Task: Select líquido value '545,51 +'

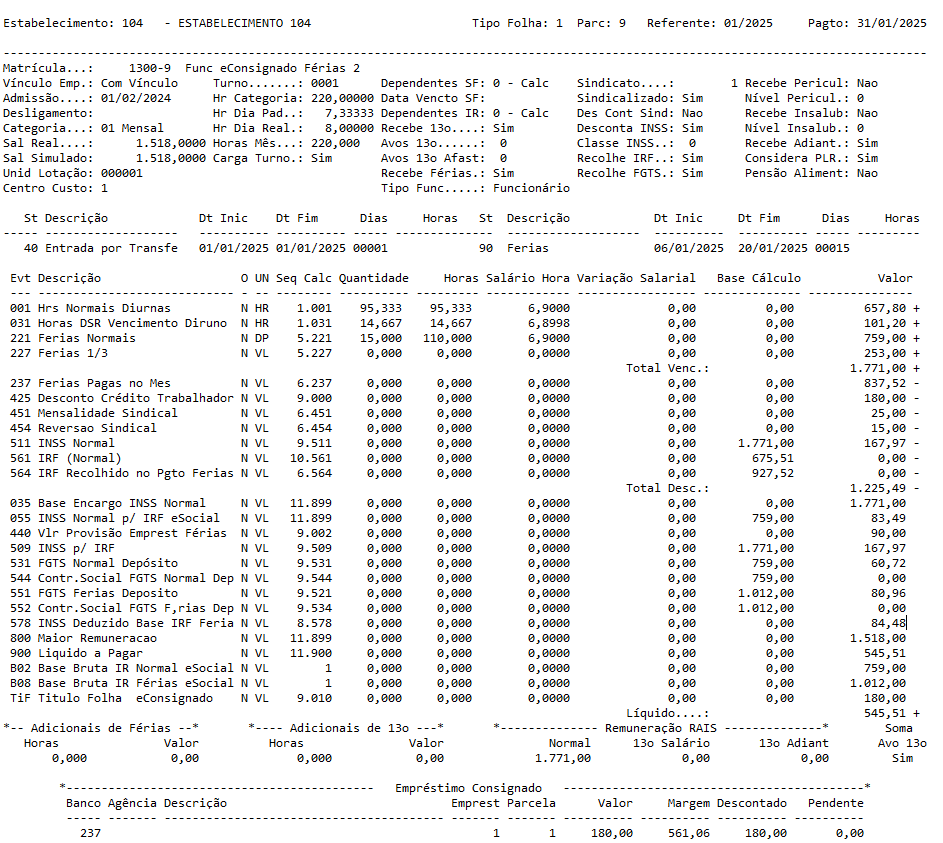Action: (892, 714)
